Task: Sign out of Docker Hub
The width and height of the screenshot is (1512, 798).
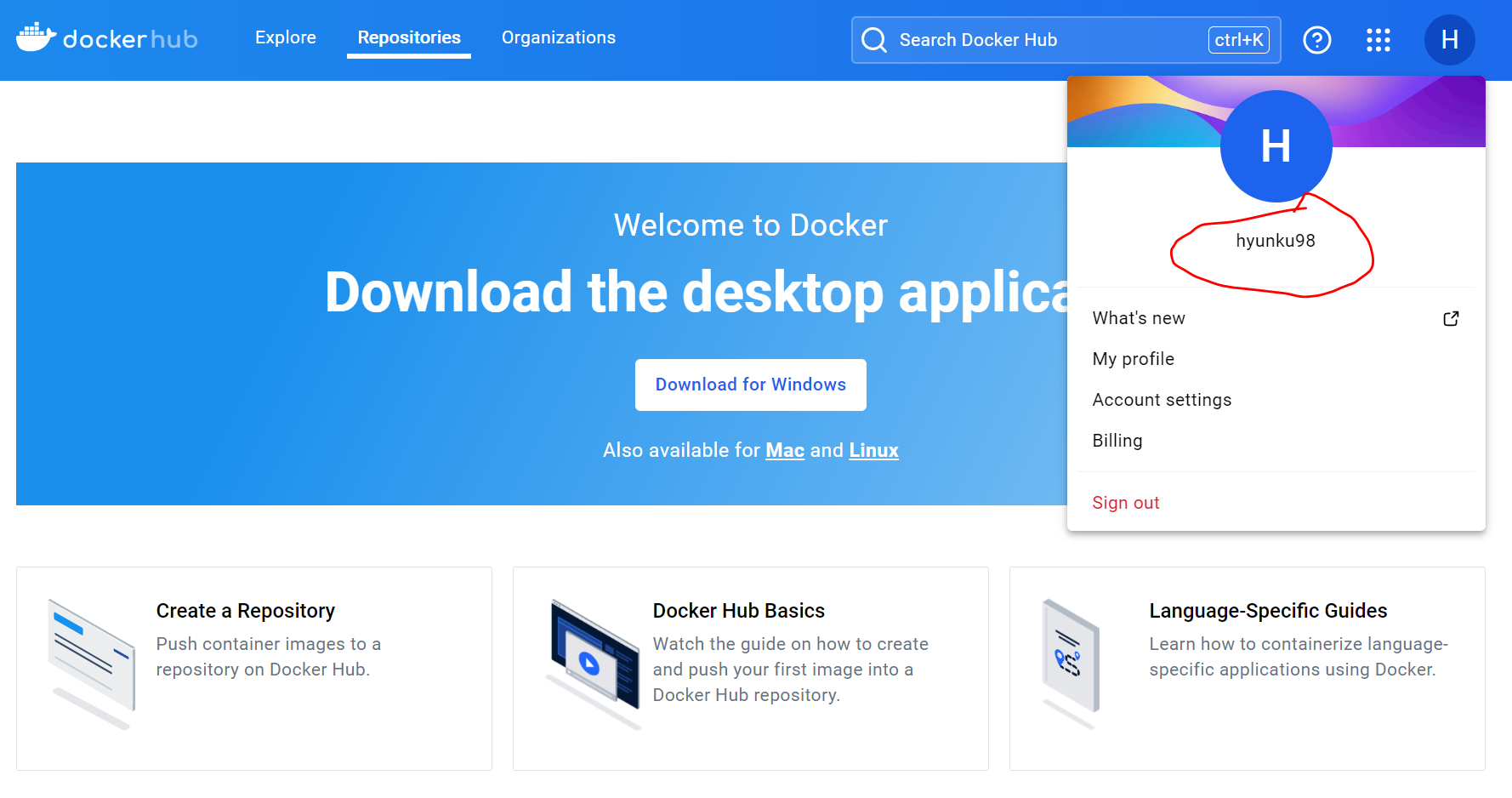Action: pos(1125,502)
